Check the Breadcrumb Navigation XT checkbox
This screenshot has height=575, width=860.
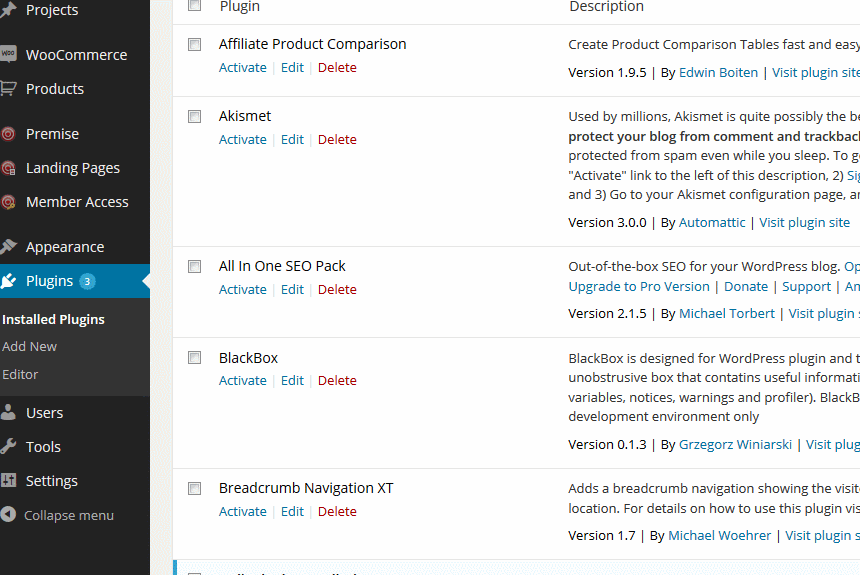point(194,488)
